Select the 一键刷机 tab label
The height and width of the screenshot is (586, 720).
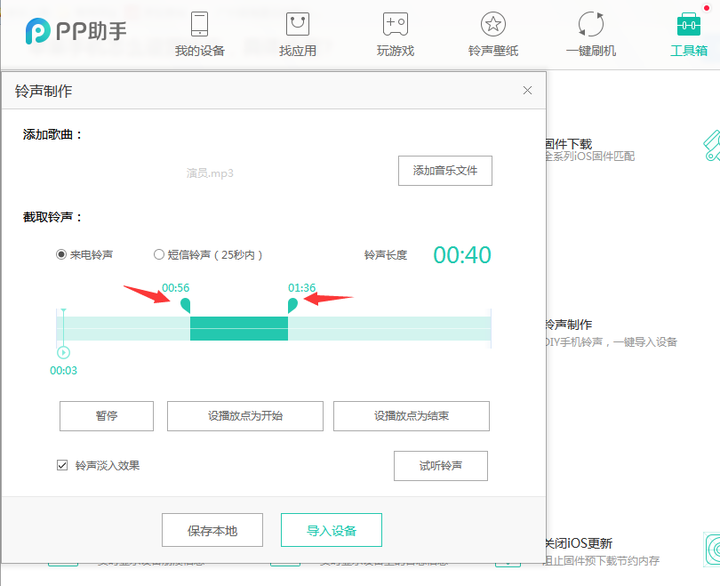coord(591,51)
